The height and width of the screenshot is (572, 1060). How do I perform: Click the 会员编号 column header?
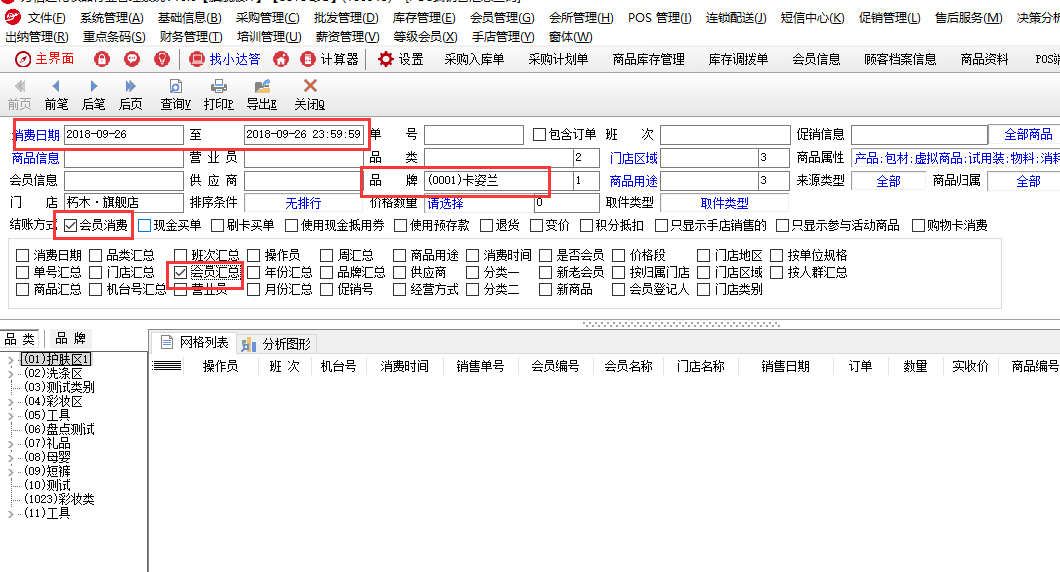[x=555, y=366]
